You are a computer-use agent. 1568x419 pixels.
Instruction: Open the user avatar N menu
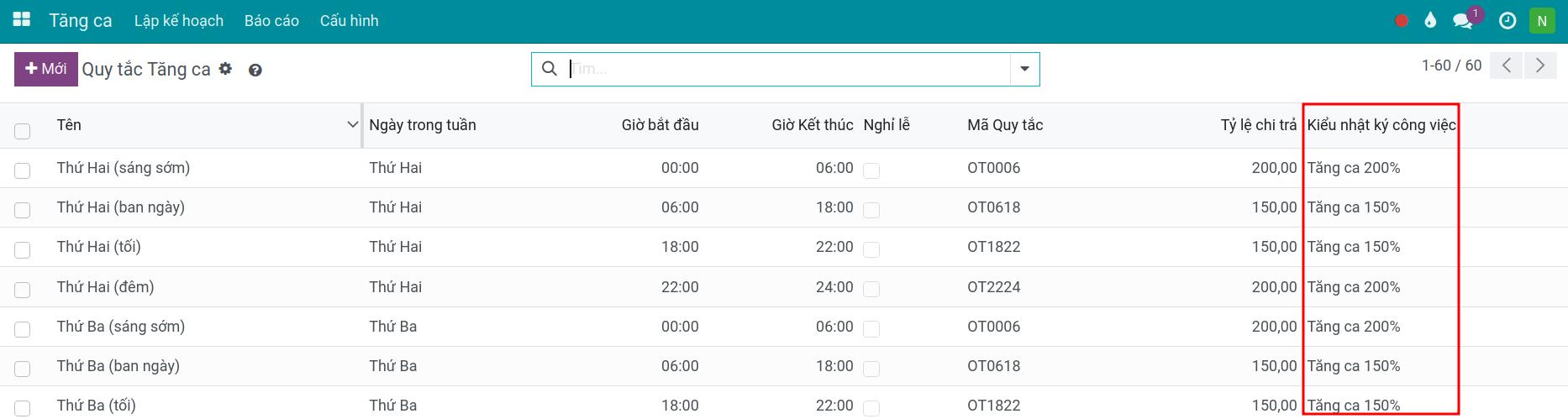1542,21
